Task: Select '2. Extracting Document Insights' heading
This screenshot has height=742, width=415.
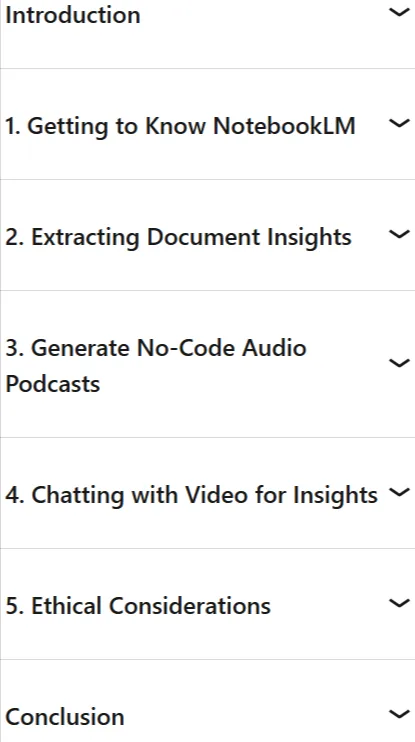Action: (x=178, y=237)
